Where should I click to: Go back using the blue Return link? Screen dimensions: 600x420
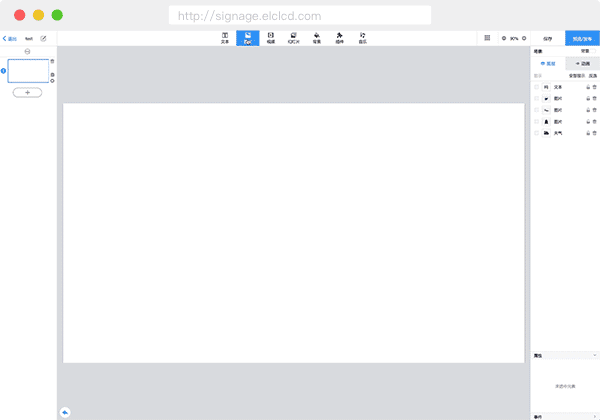click(x=10, y=39)
